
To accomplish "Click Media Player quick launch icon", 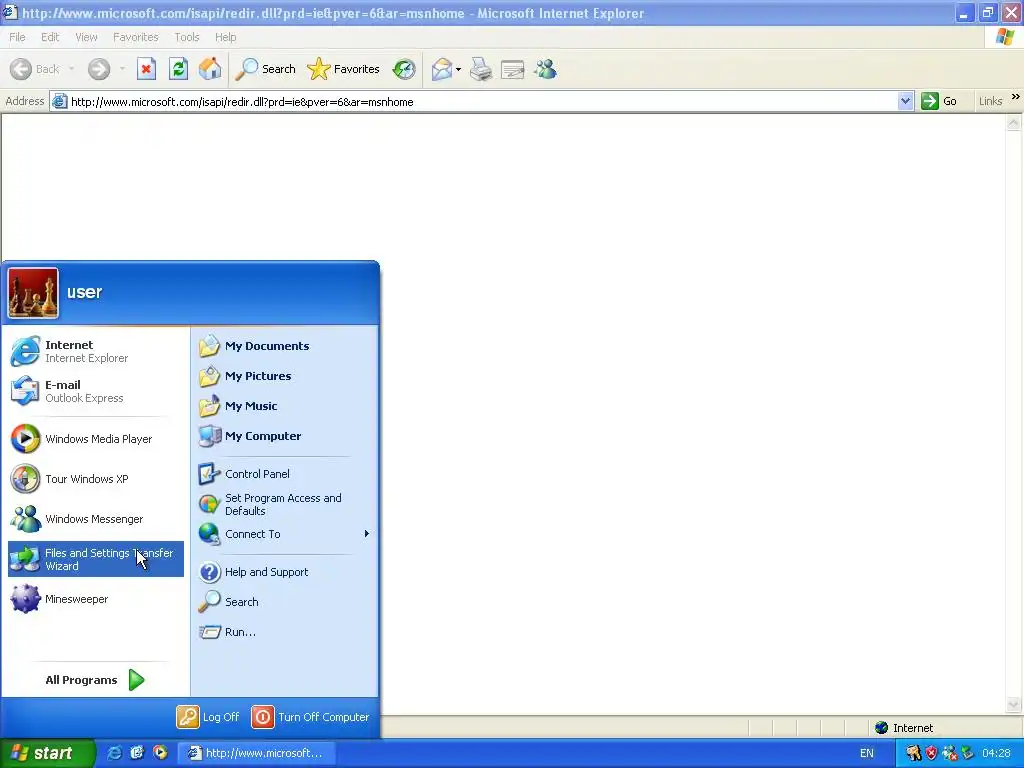I will tap(160, 753).
